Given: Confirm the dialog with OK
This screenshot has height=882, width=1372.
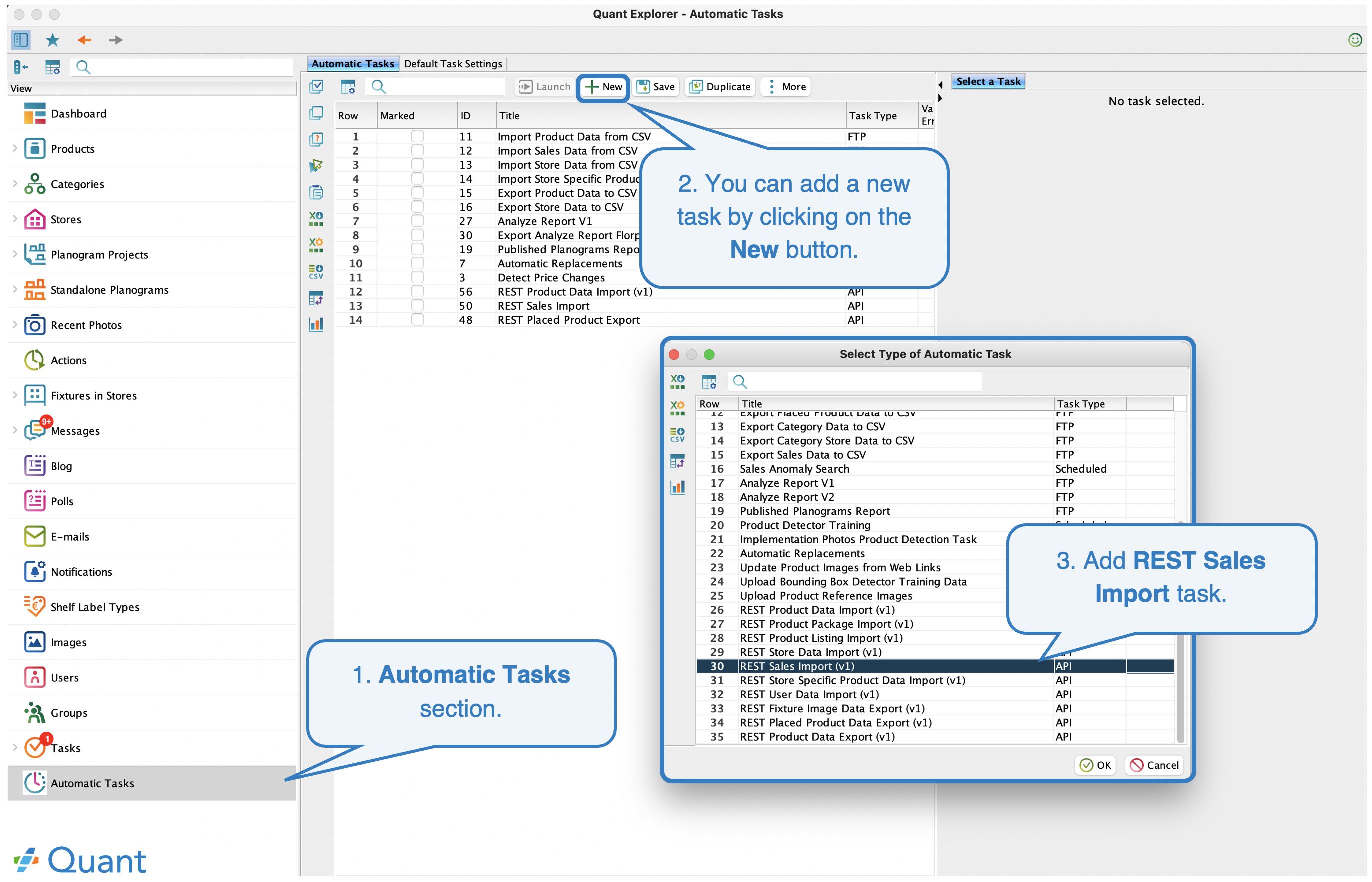Looking at the screenshot, I should [x=1095, y=765].
